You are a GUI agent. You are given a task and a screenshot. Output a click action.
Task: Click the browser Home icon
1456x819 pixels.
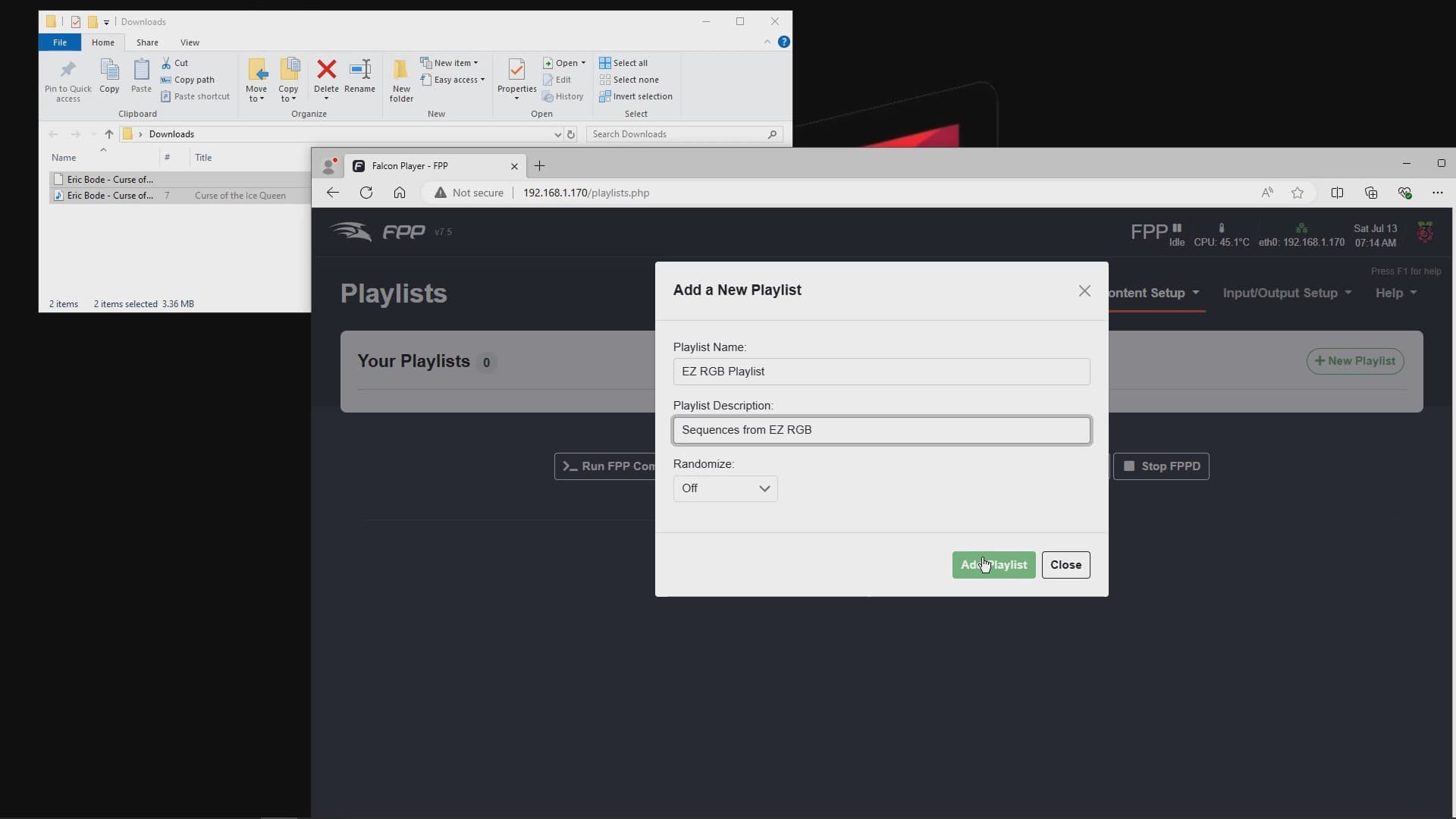click(400, 193)
